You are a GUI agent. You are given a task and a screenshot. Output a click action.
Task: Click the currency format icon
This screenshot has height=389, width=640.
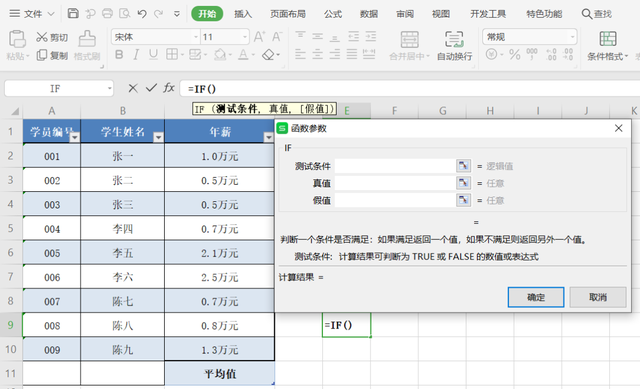[491, 54]
